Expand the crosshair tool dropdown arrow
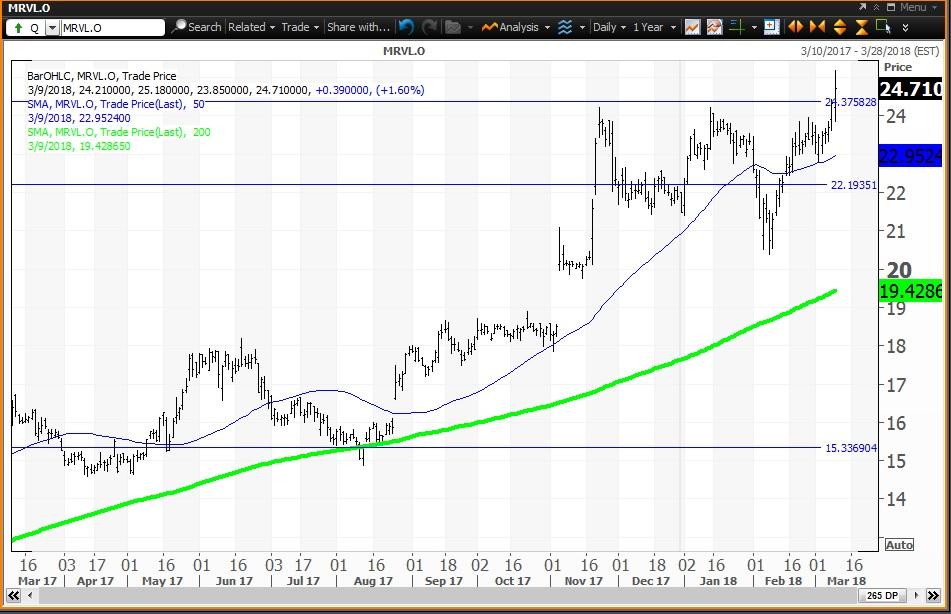 click(754, 27)
